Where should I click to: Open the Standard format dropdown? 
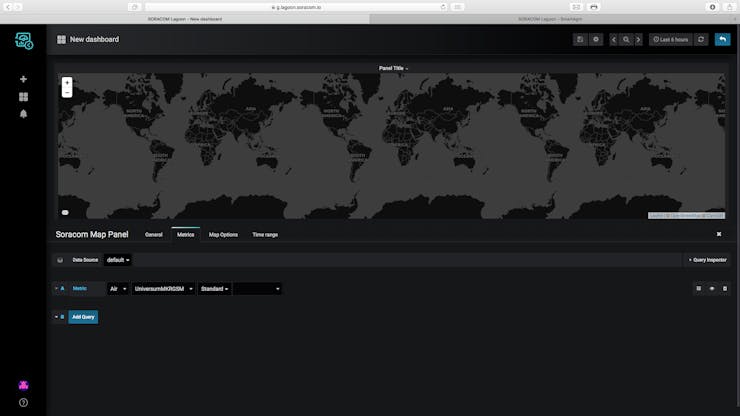pyautogui.click(x=214, y=289)
